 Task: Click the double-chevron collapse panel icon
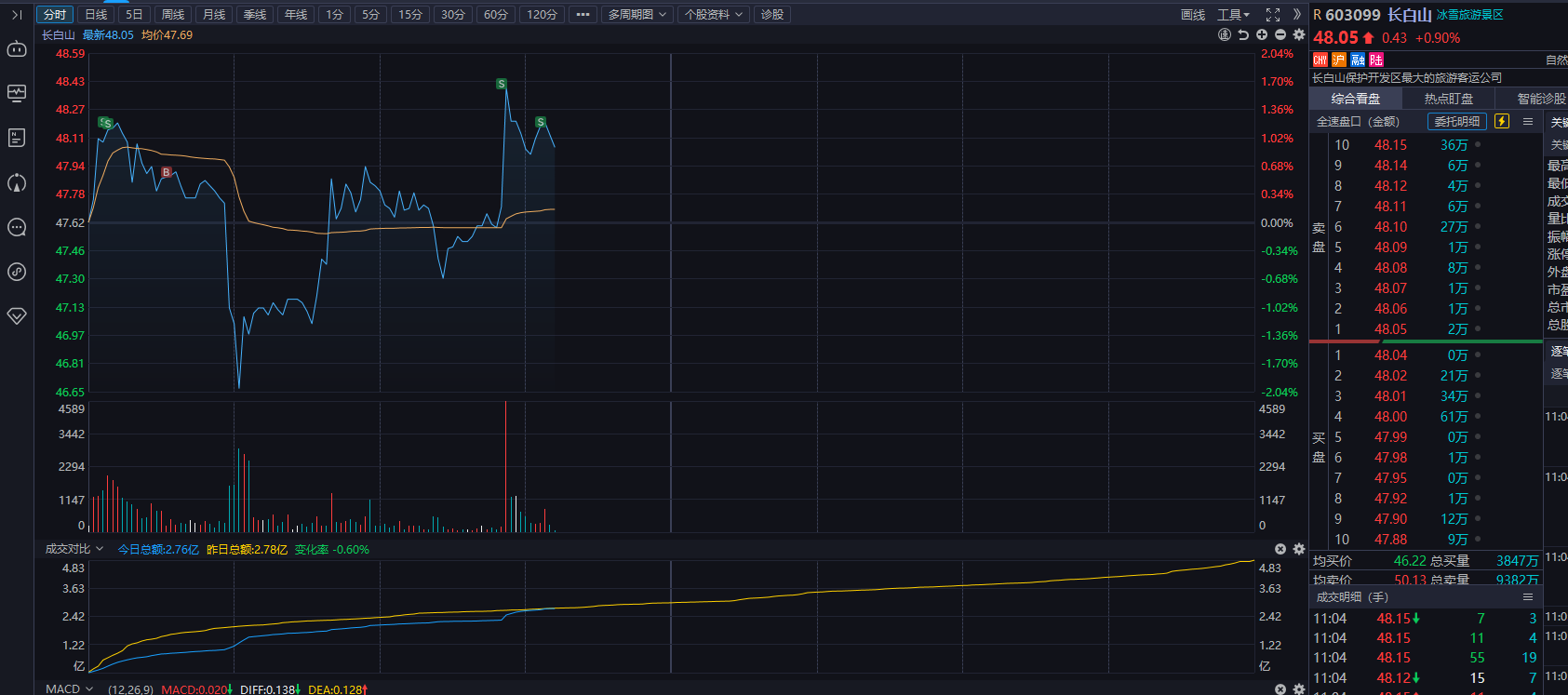(1297, 15)
